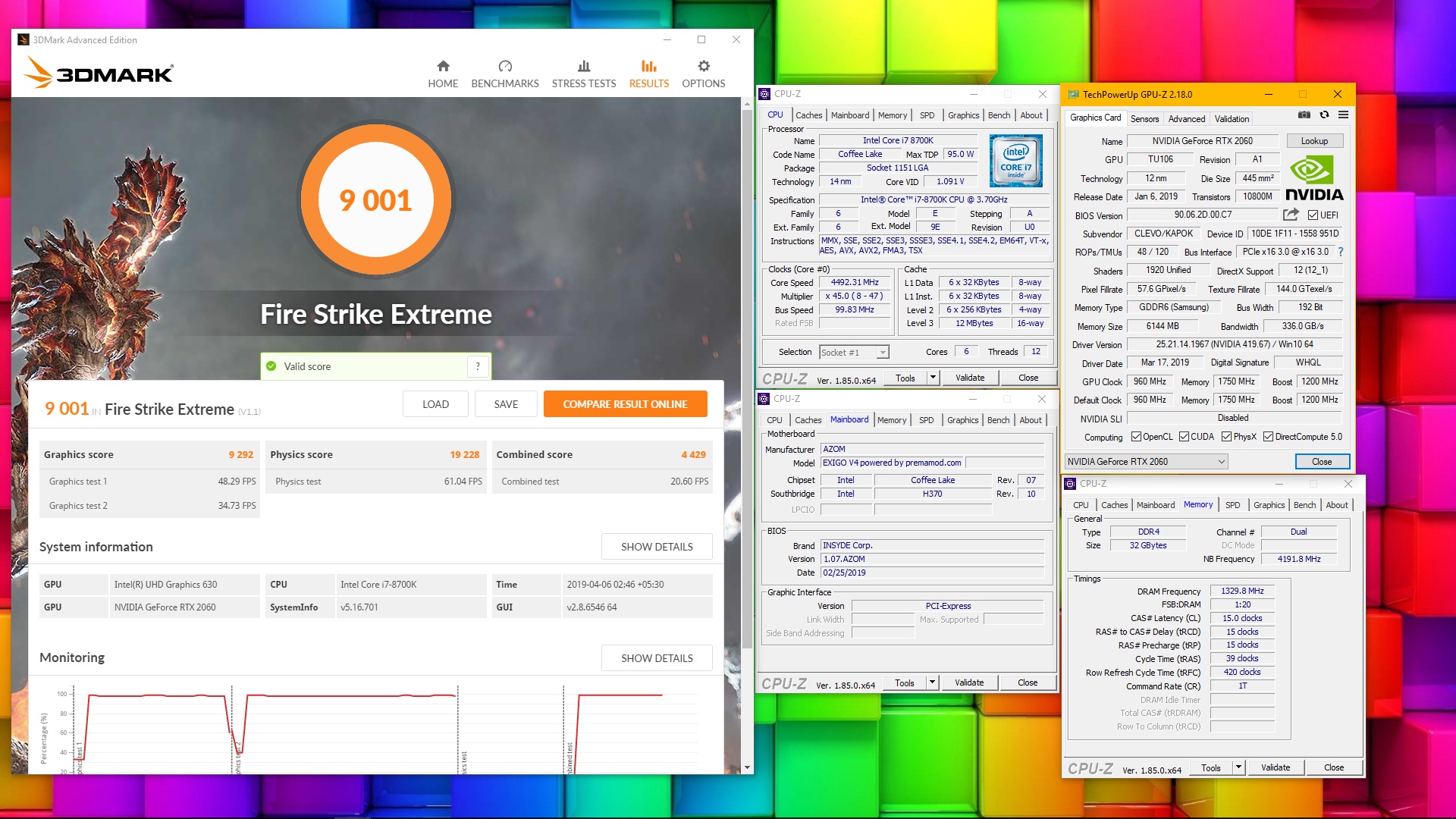Click the Bus Interface question mark in GPU-Z

tap(1340, 252)
